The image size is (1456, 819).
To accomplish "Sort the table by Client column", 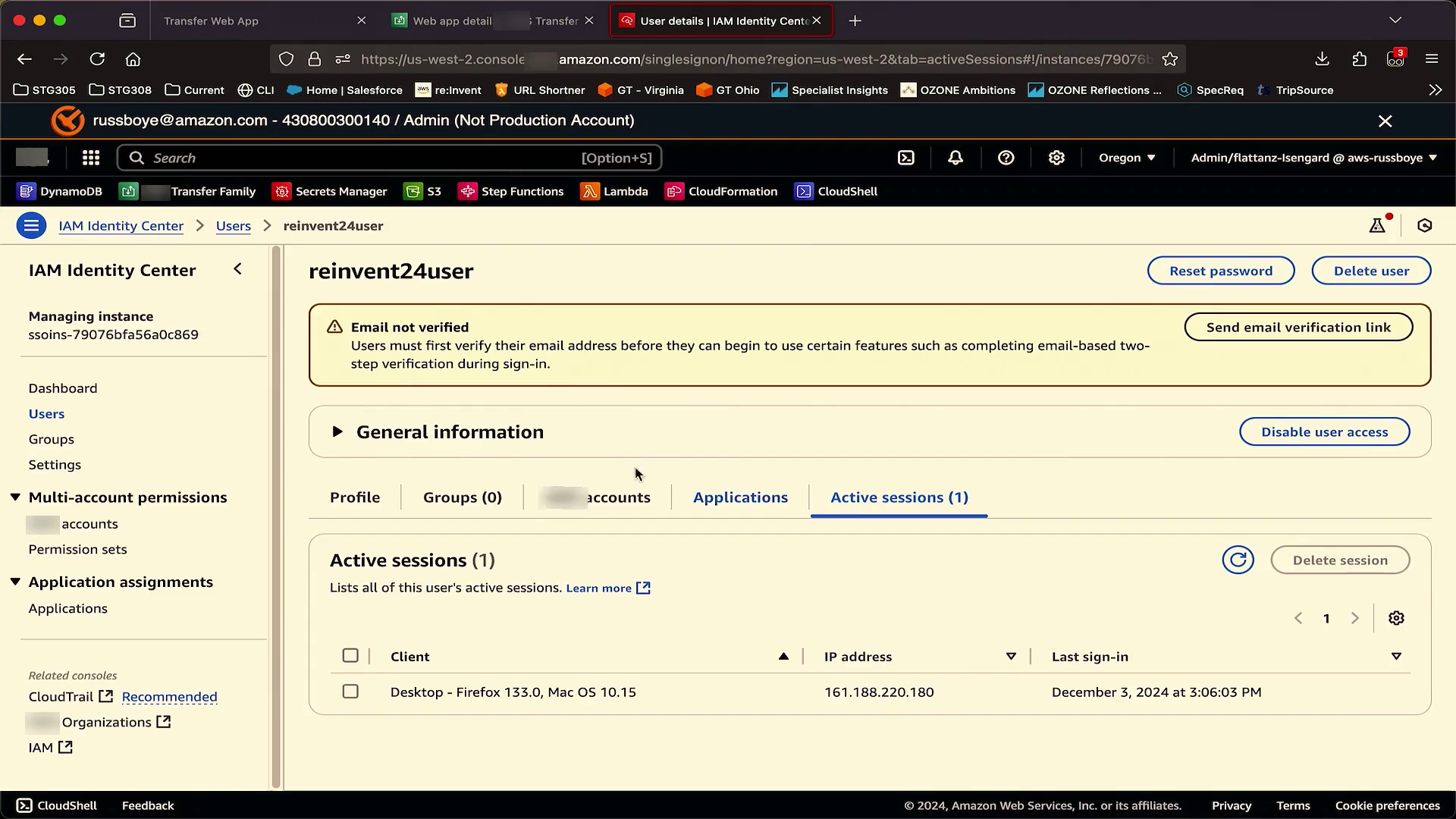I will click(x=783, y=657).
